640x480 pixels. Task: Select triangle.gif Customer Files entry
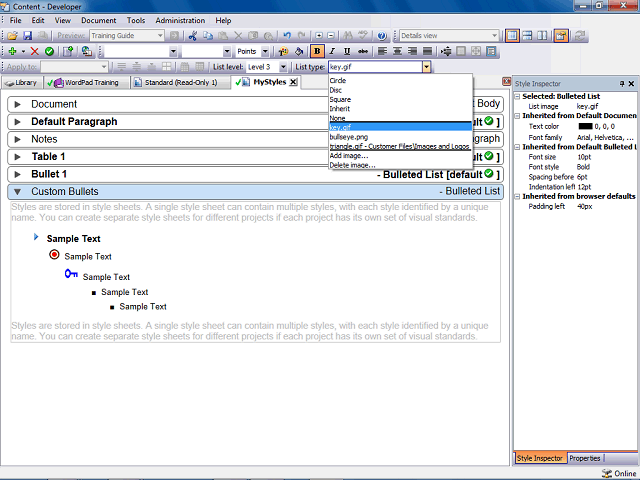point(400,147)
